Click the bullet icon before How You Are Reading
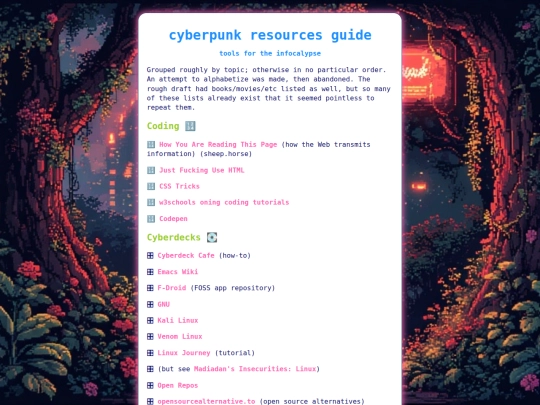The image size is (540, 405). pyautogui.click(x=151, y=145)
